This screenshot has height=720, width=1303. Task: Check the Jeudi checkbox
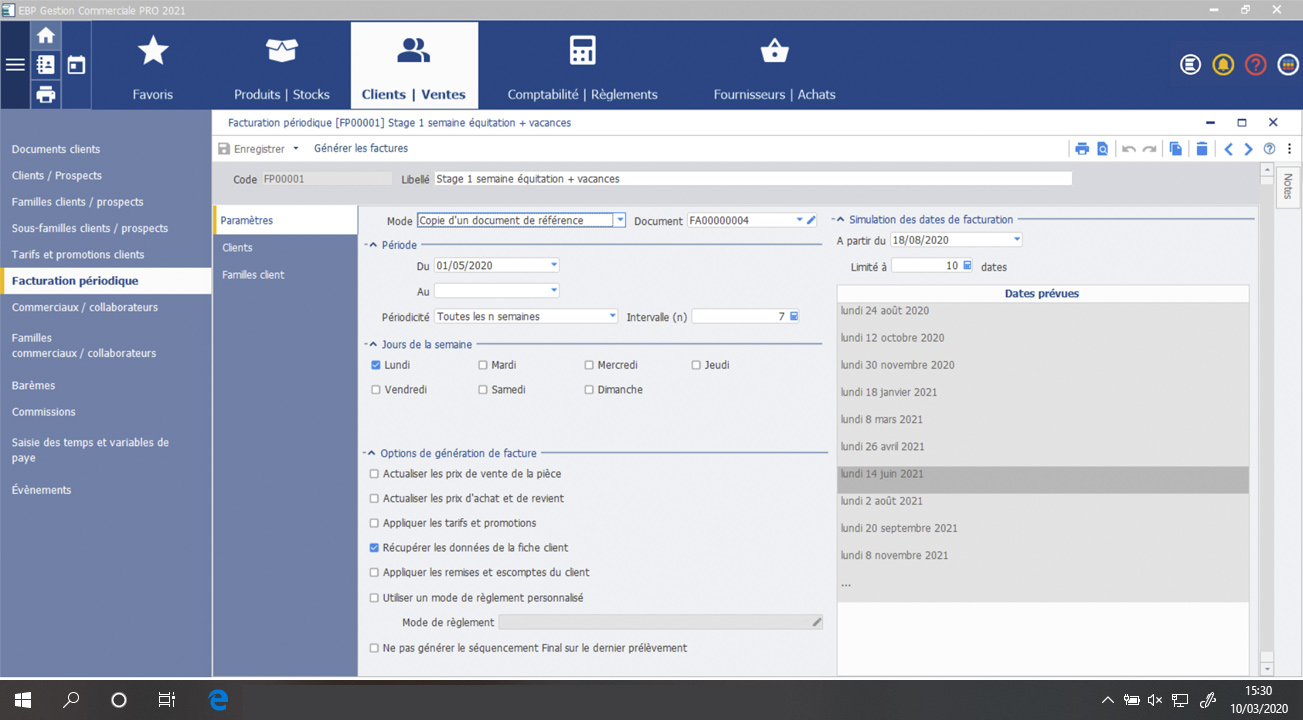[696, 365]
